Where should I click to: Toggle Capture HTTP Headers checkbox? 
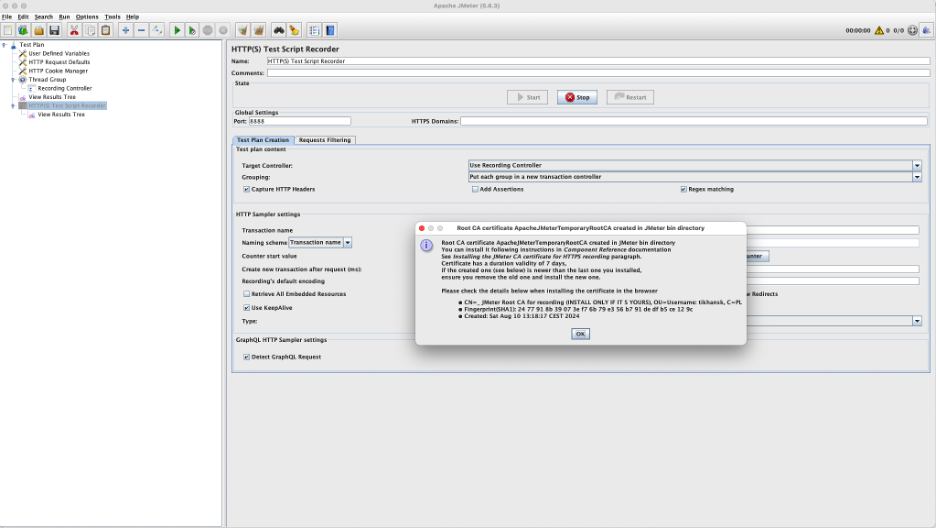point(247,189)
